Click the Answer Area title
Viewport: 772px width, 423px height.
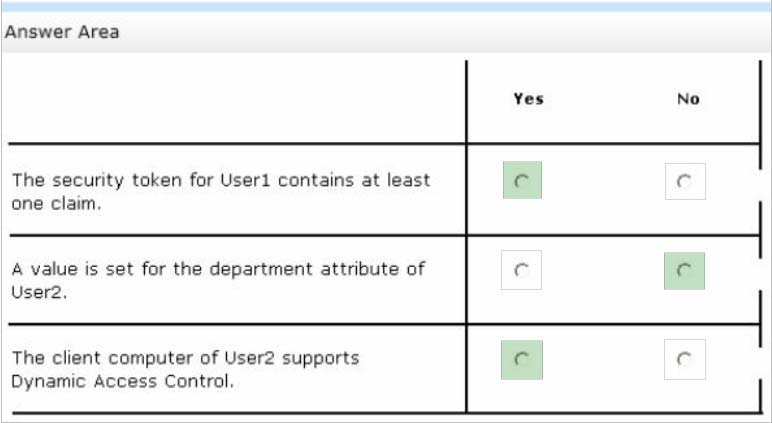(62, 32)
